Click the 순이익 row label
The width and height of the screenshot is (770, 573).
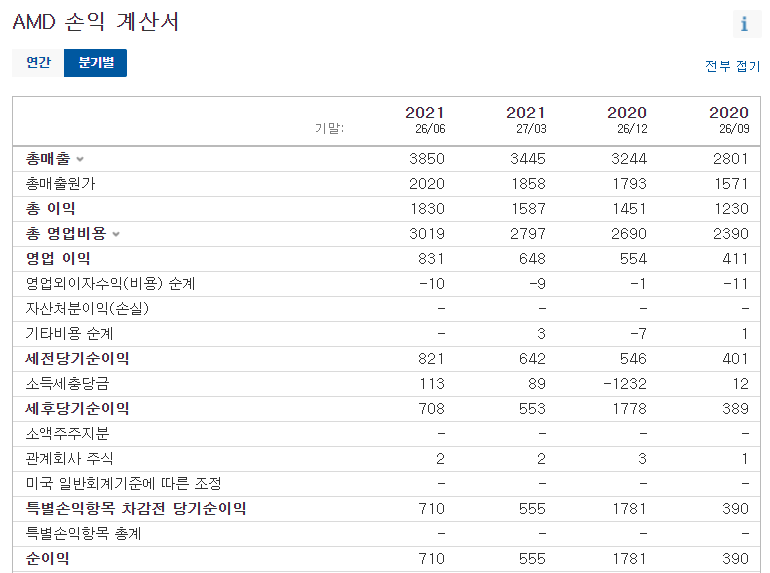(48, 559)
